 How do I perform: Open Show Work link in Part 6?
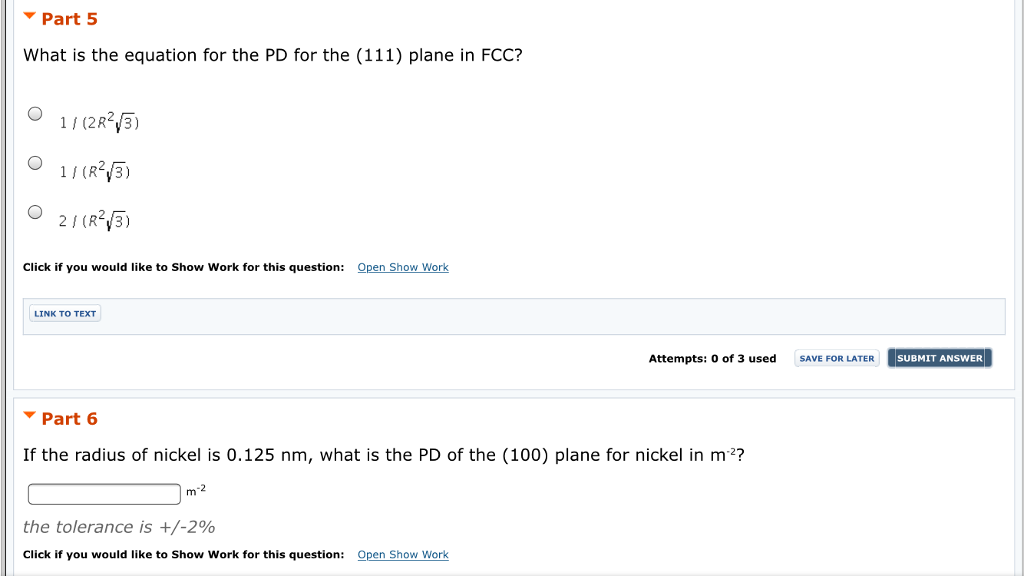click(403, 554)
